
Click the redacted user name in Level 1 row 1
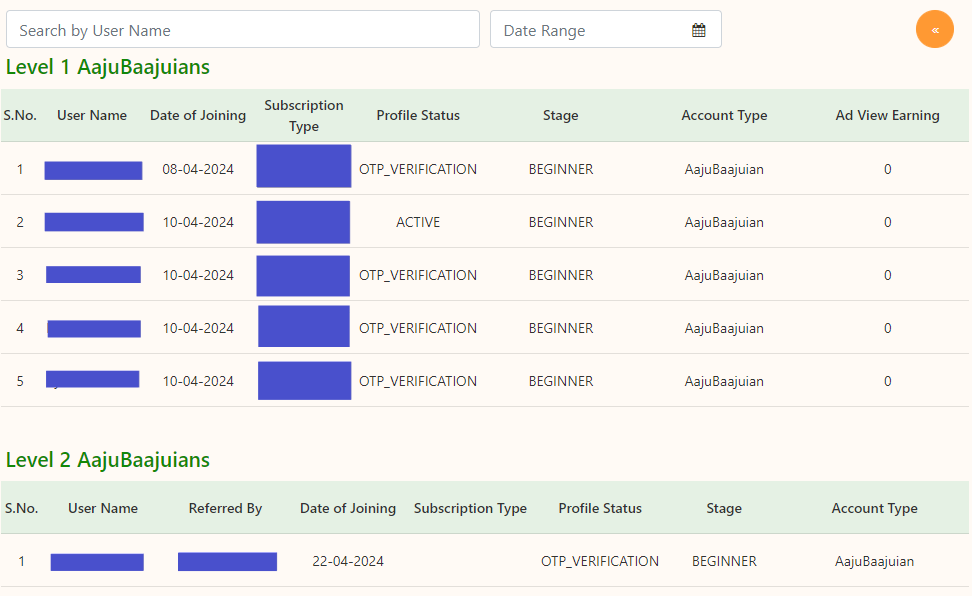pos(93,170)
